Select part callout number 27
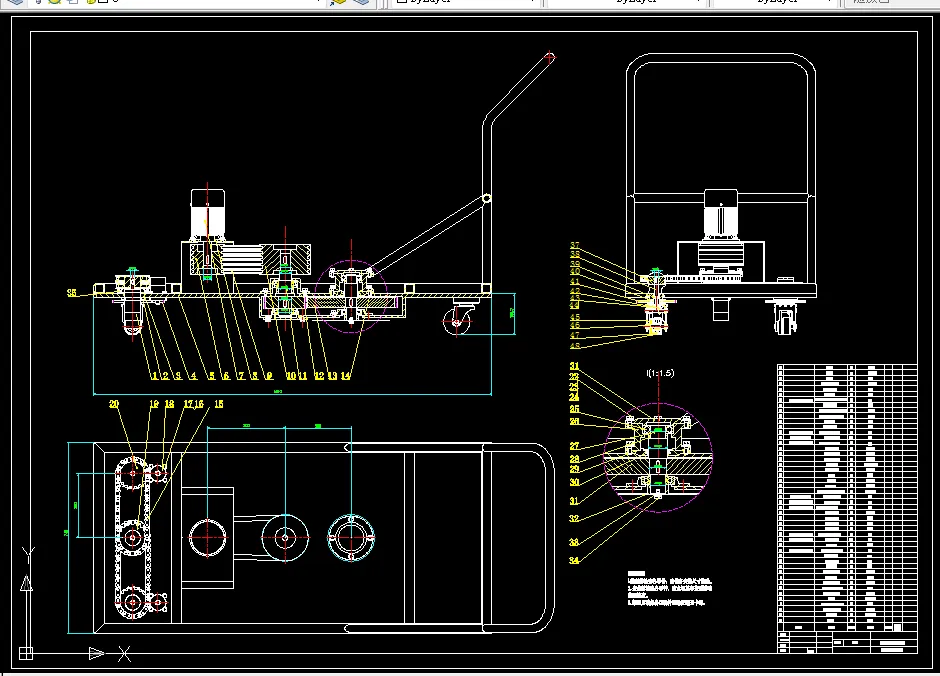This screenshot has height=676, width=940. [574, 446]
